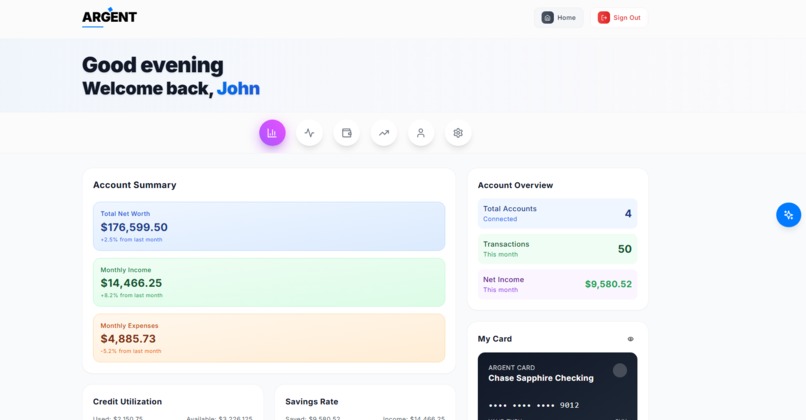Click the Monthly Expenses card
This screenshot has width=806, height=420.
tap(269, 338)
